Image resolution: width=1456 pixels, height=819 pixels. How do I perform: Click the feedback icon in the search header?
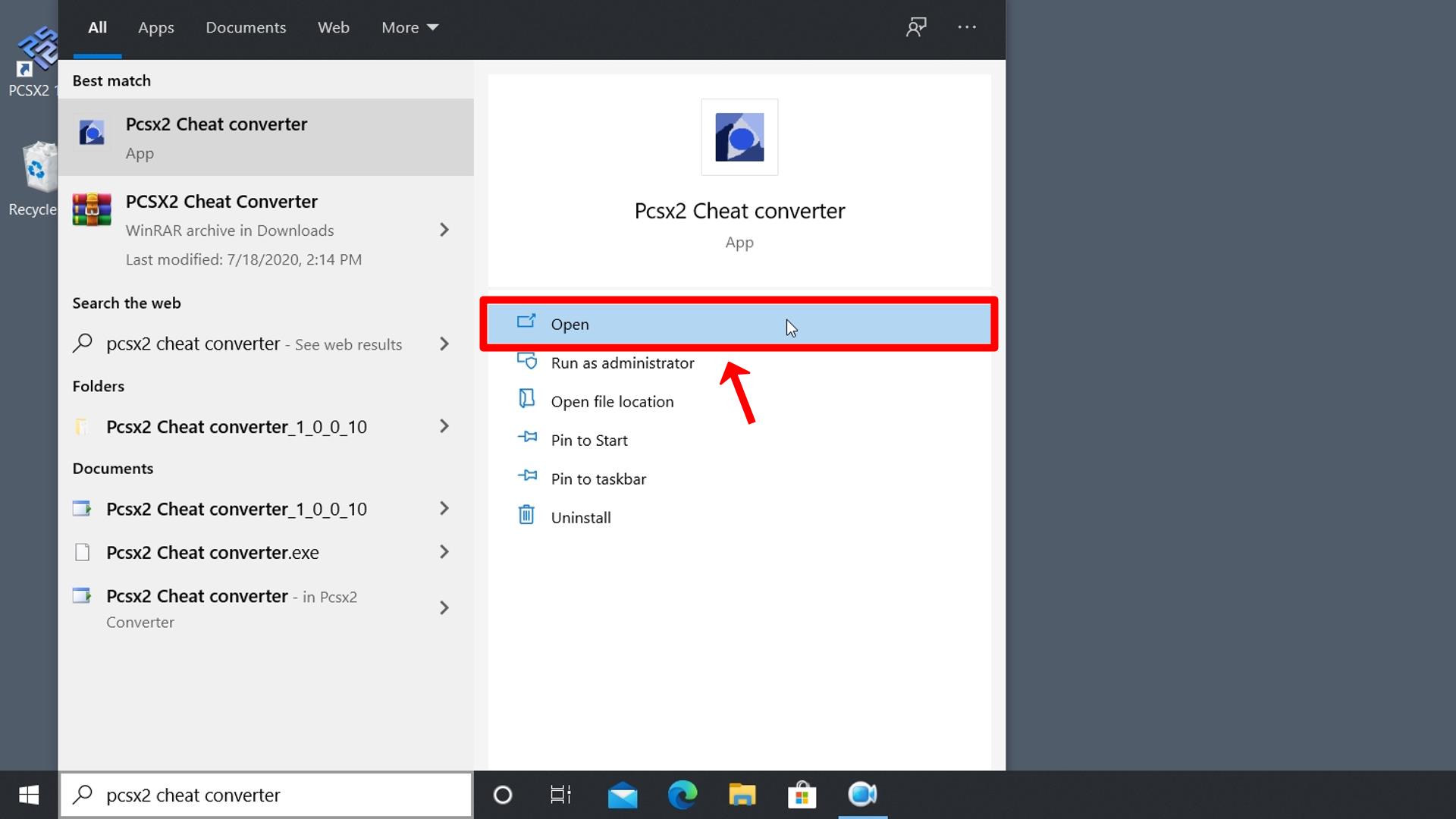click(x=916, y=27)
